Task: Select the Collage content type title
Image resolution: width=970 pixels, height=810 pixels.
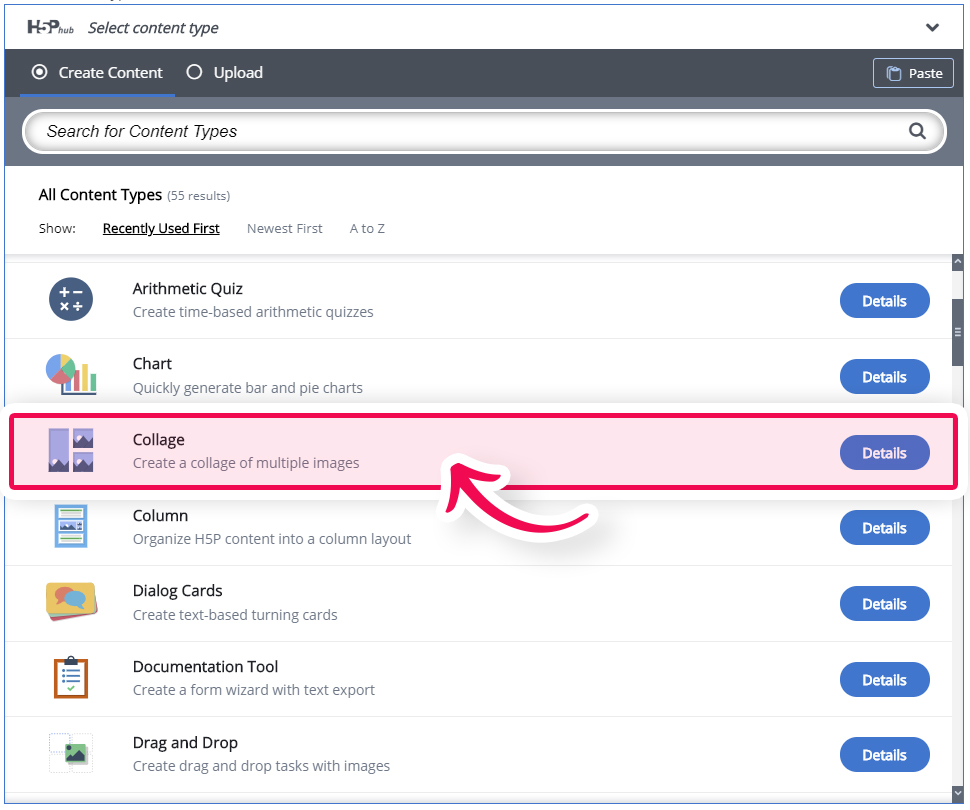Action: (x=158, y=439)
